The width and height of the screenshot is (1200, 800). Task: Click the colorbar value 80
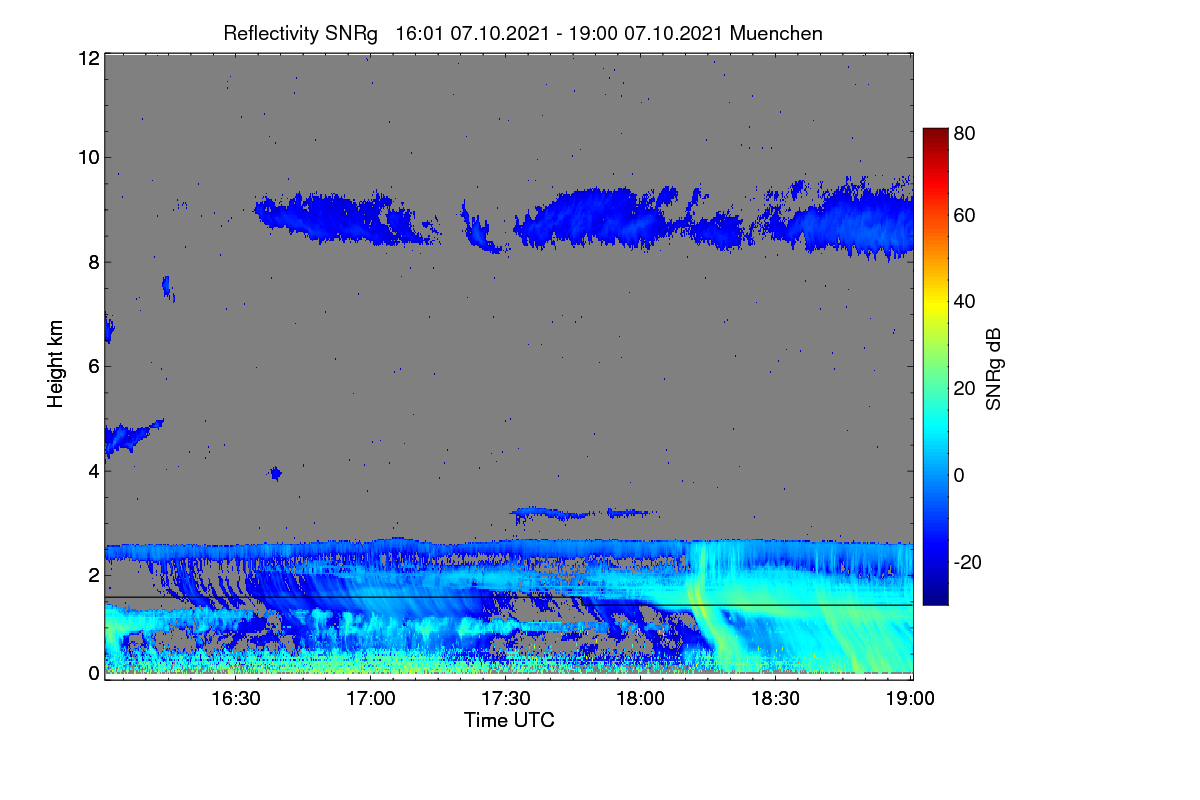click(x=964, y=133)
